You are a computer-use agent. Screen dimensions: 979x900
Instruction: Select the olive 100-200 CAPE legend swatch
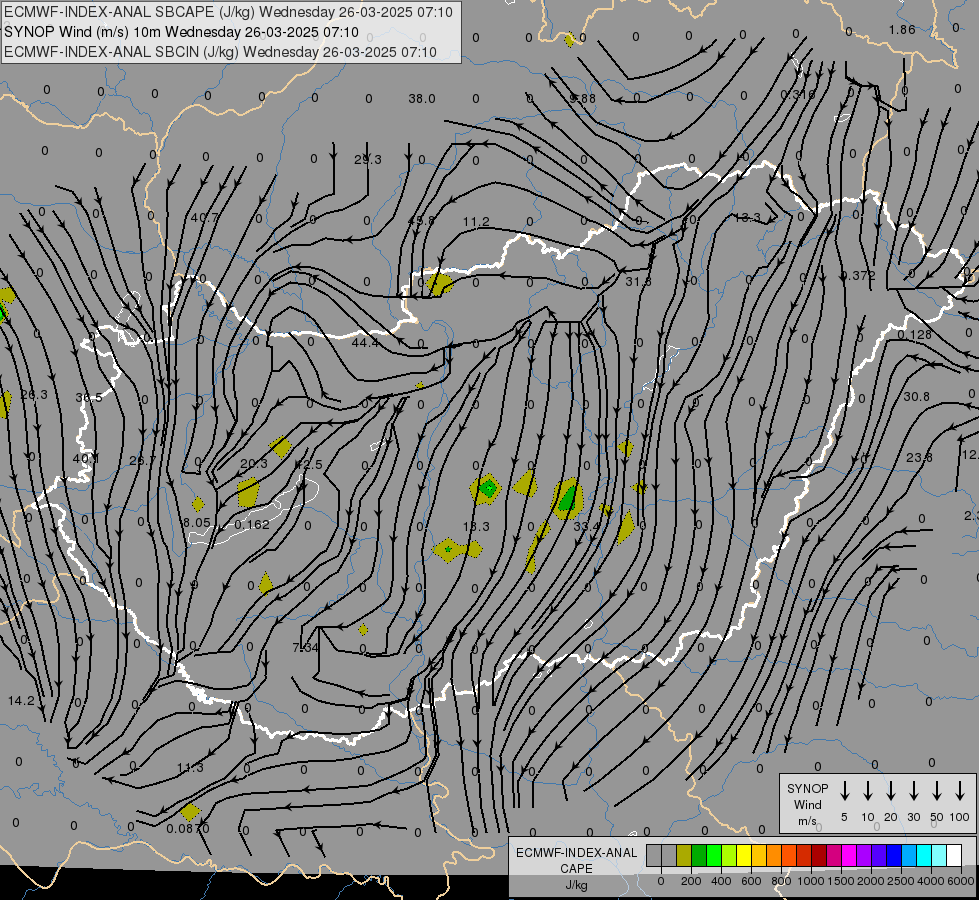pos(684,856)
